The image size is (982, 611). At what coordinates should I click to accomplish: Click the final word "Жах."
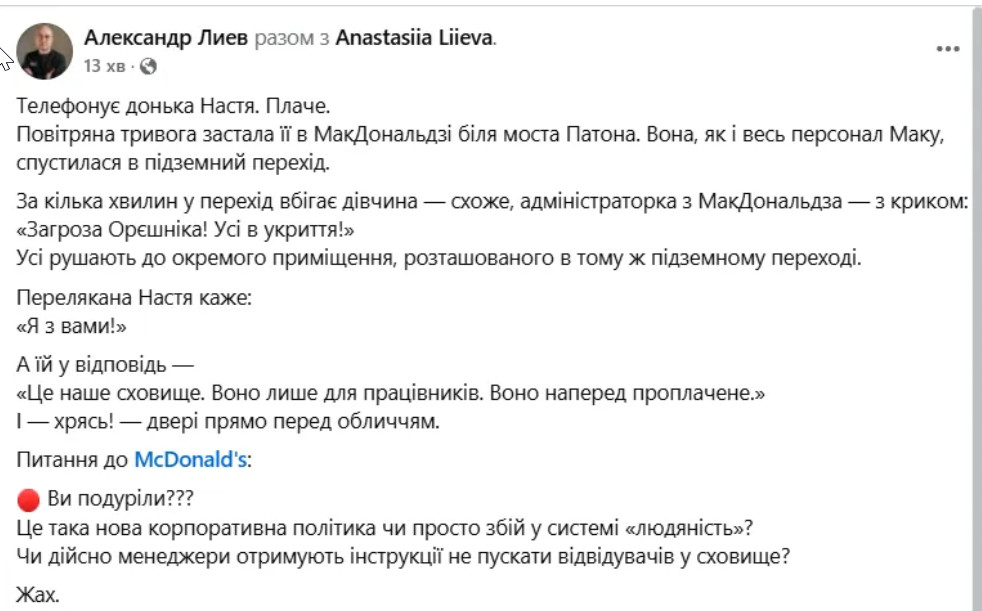tap(39, 595)
